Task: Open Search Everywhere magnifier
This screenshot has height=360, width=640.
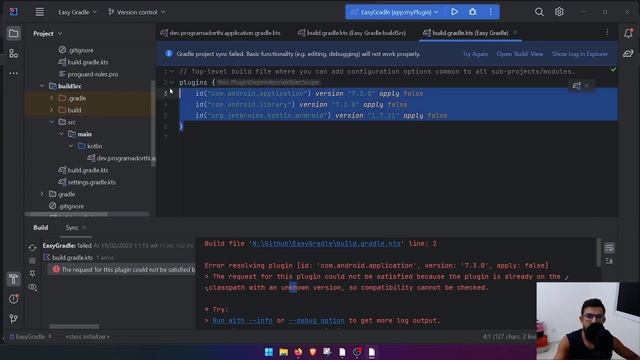Action: coord(539,12)
